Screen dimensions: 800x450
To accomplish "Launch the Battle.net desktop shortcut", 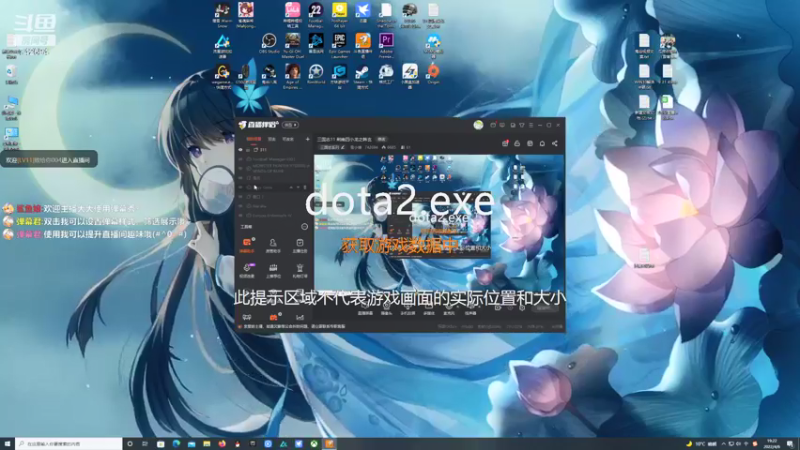I will (x=316, y=44).
